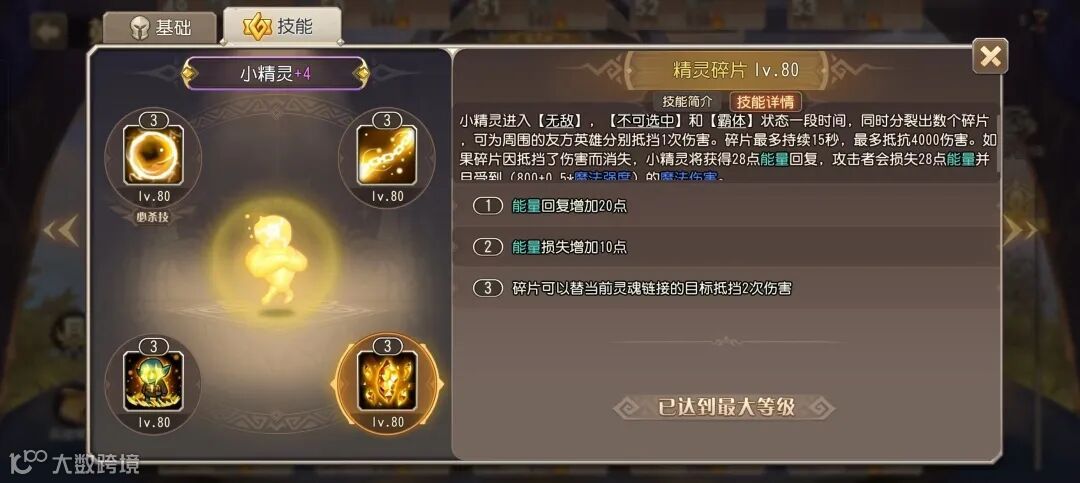Select the green goblin skill icon
The image size is (1080, 483).
coord(153,382)
